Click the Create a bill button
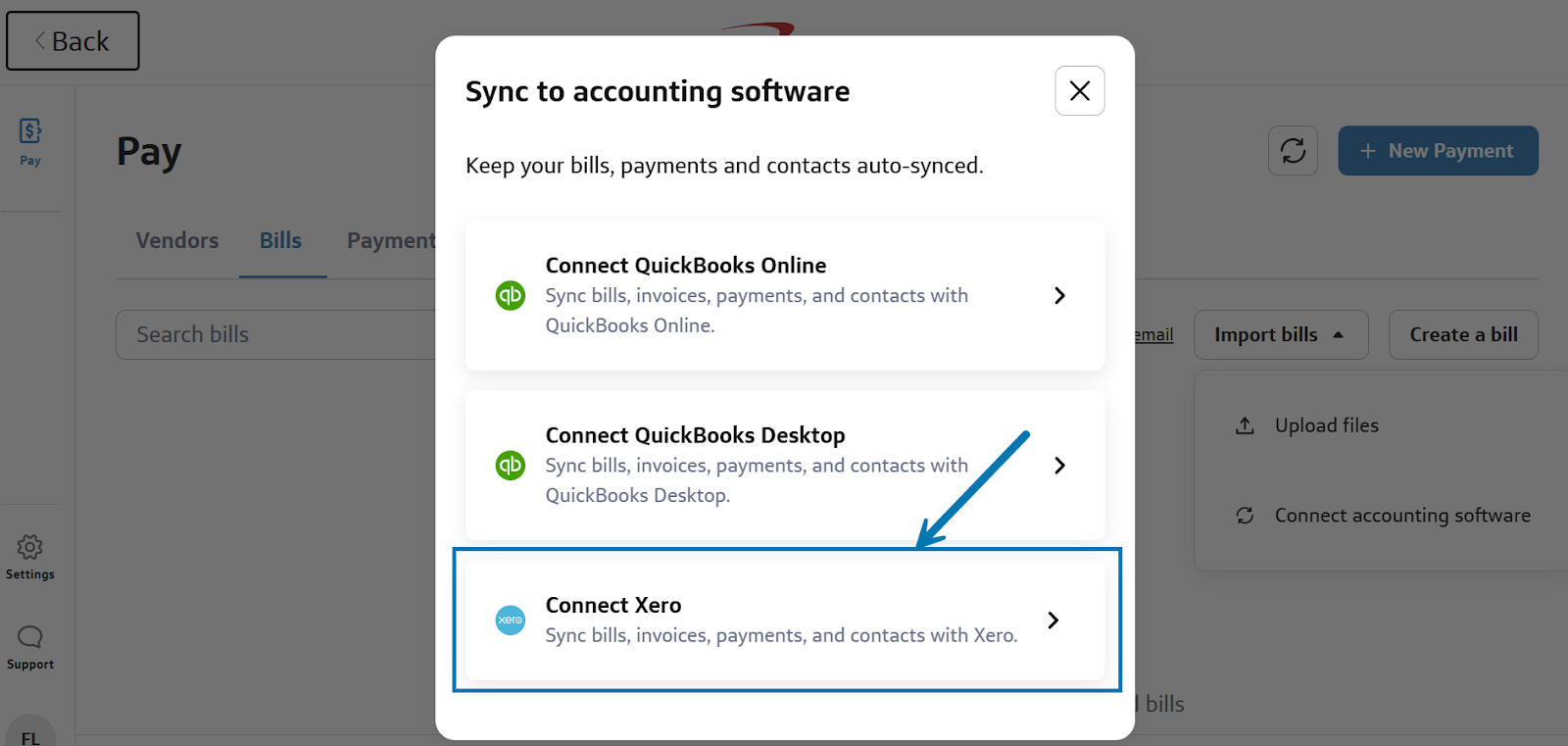This screenshot has height=746, width=1568. (x=1463, y=335)
